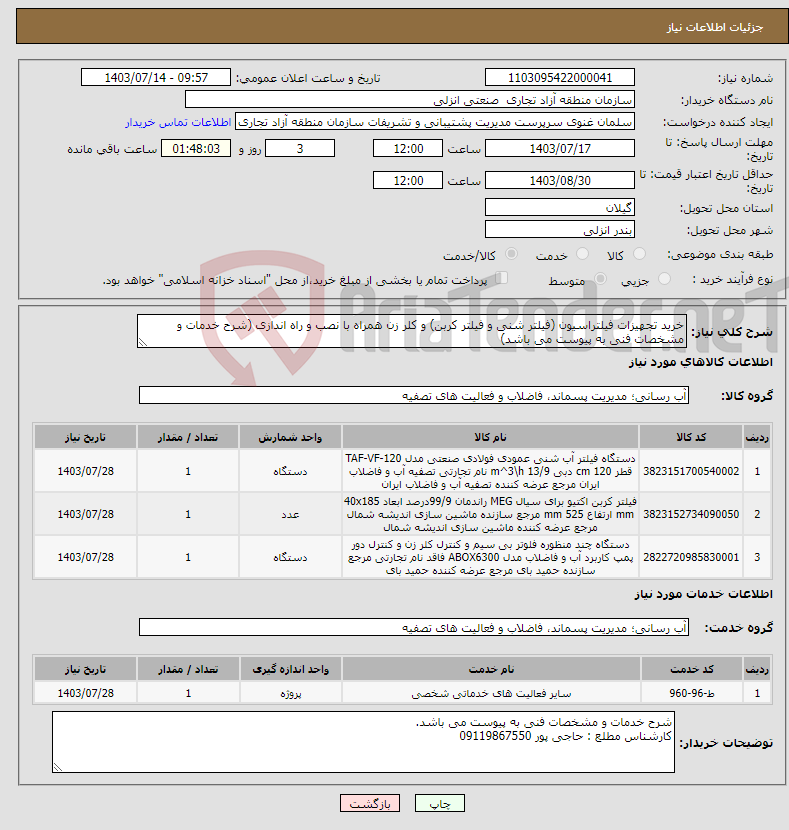Click the ABOX6300 floater device item name
The image size is (789, 830).
click(x=490, y=557)
